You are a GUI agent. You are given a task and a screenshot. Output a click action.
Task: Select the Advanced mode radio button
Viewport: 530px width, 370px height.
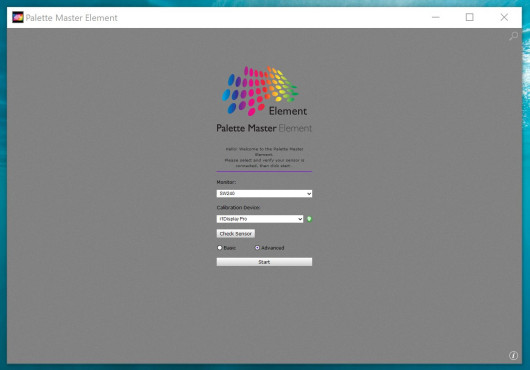point(257,248)
